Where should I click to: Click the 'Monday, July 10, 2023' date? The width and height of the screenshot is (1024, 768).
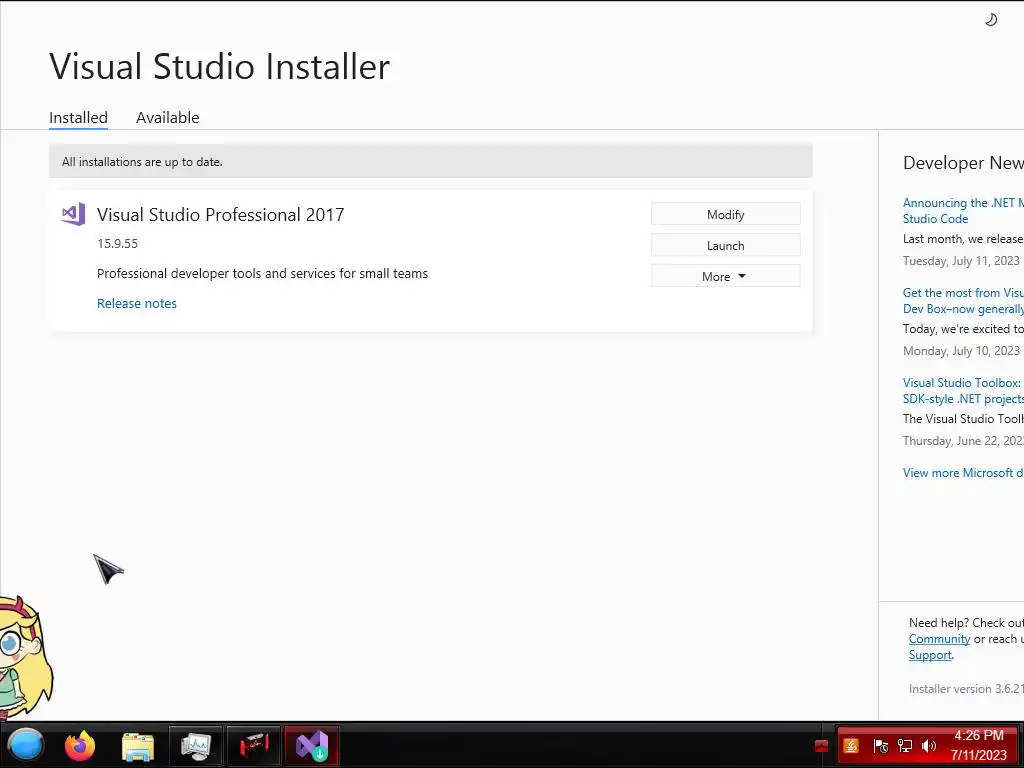(961, 351)
